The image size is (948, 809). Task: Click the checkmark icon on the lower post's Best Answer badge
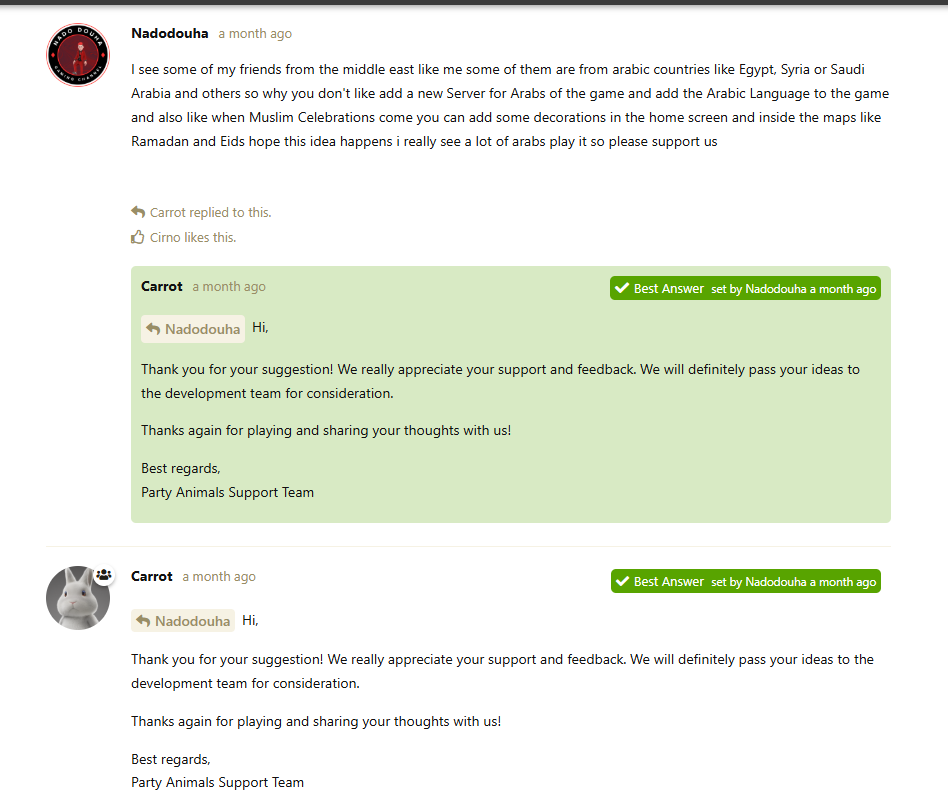(622, 581)
